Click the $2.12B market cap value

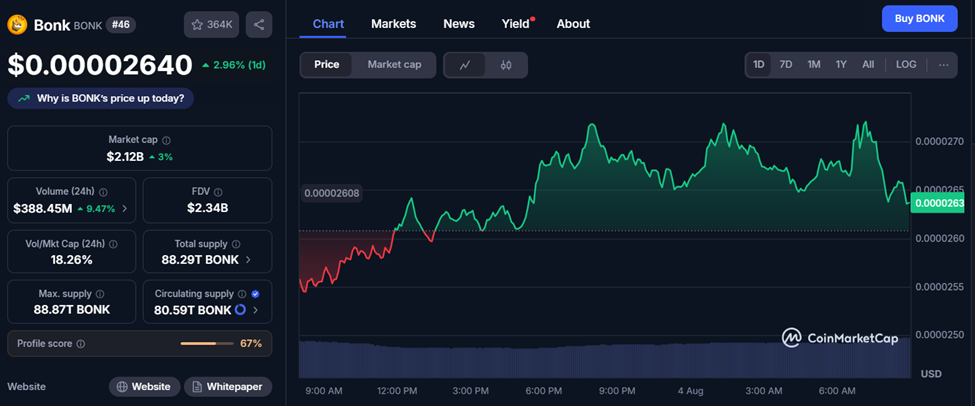click(125, 157)
